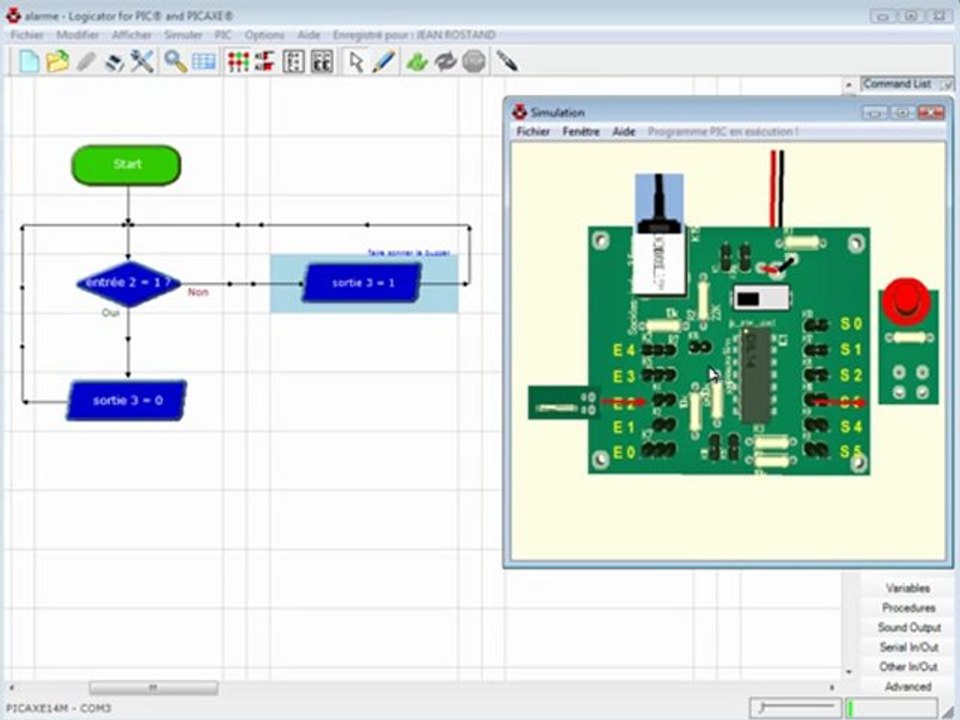Open the Variables command group
This screenshot has height=720, width=960.
pos(907,588)
